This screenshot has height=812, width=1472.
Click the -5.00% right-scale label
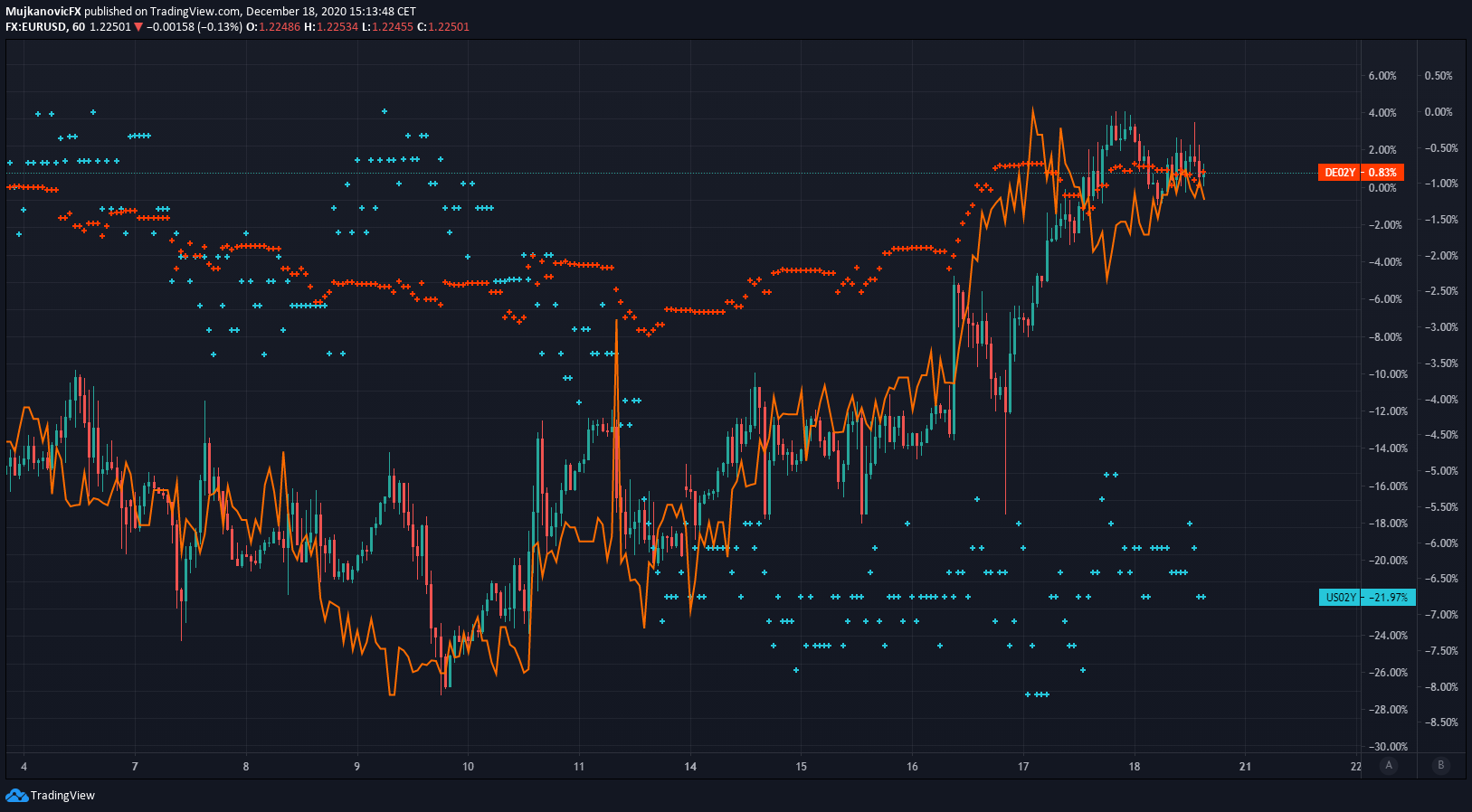pyautogui.click(x=1440, y=471)
